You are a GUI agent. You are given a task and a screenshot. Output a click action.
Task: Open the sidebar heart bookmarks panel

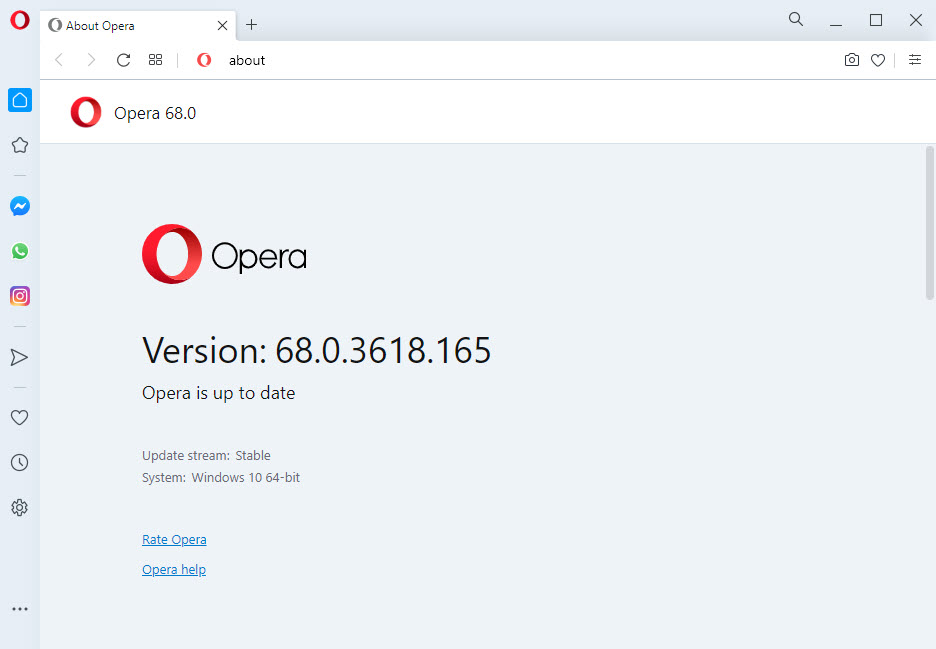pos(20,417)
